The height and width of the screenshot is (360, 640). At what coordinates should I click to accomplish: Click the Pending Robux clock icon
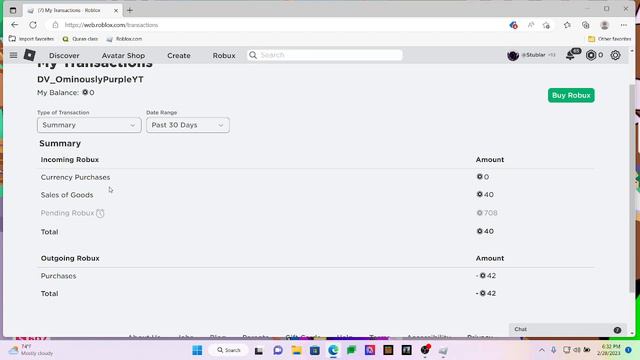point(100,213)
